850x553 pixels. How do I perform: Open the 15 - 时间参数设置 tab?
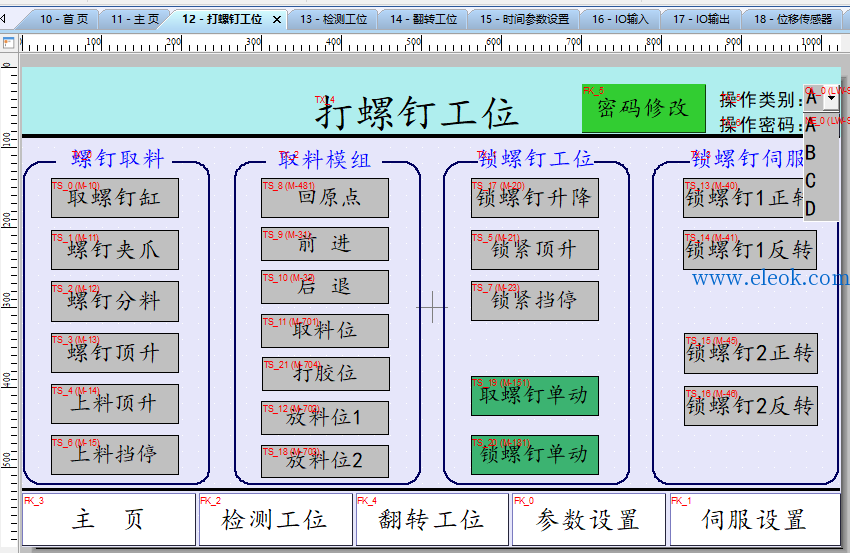(x=524, y=20)
